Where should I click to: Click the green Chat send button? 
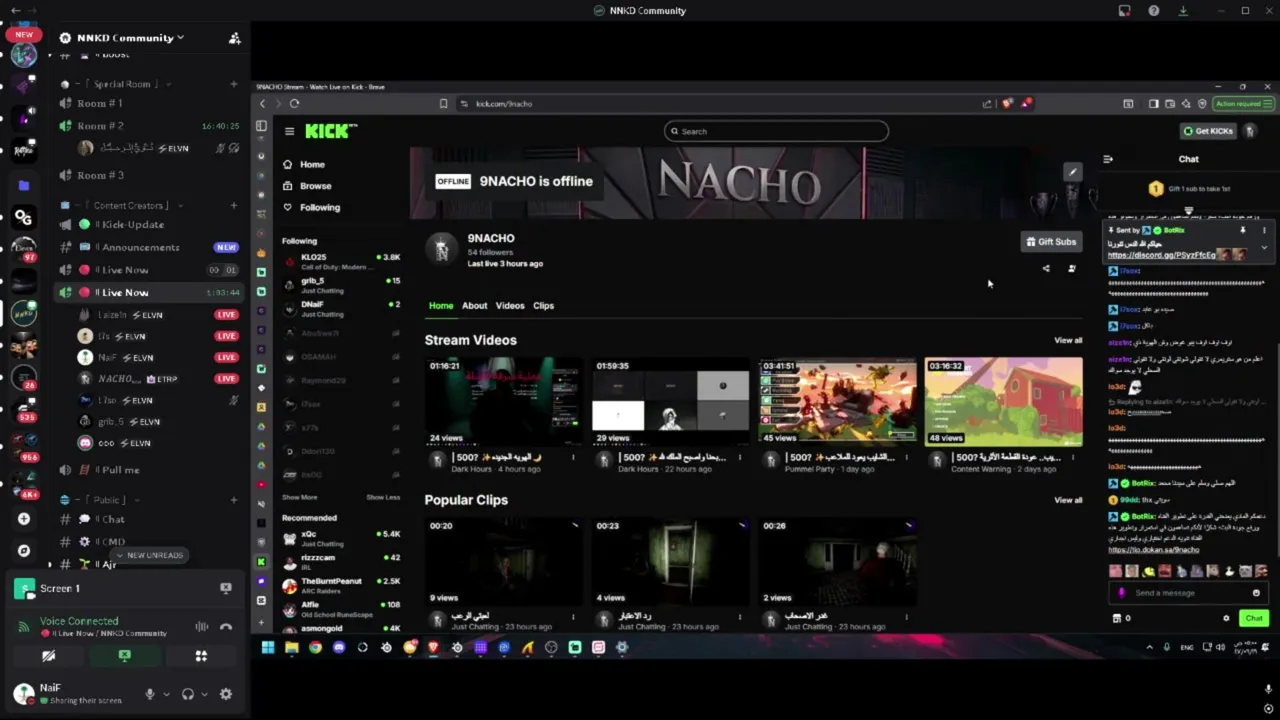point(1254,618)
